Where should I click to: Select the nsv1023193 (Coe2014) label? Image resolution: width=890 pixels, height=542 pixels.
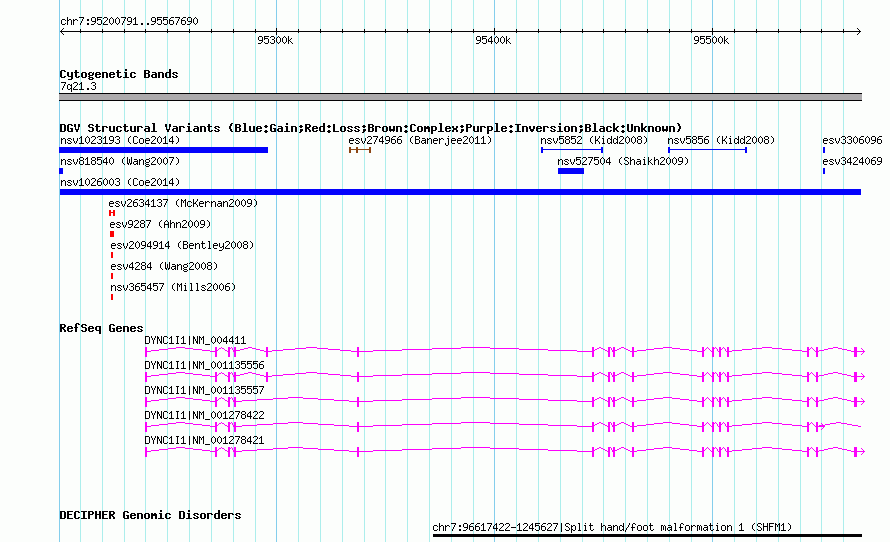(x=120, y=140)
